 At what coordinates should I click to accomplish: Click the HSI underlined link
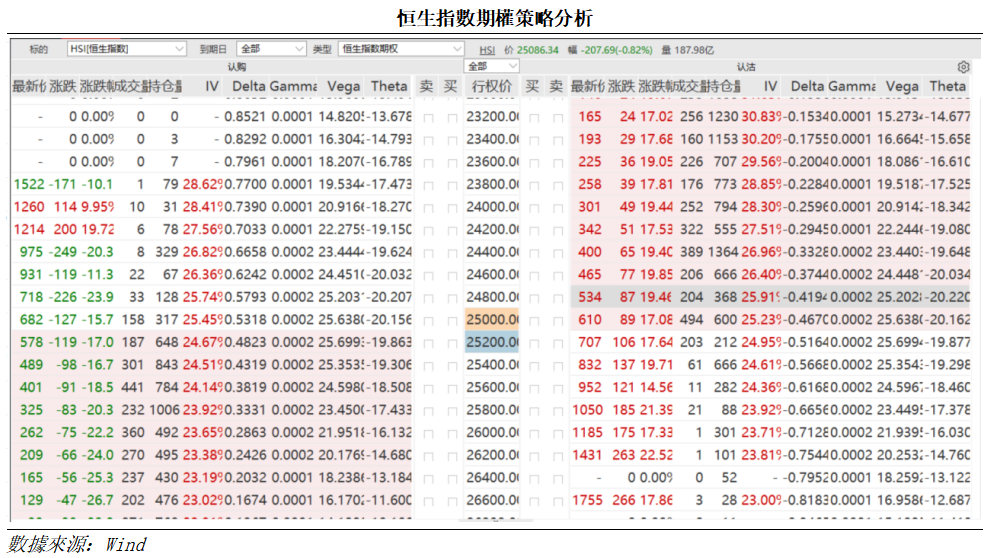(487, 50)
